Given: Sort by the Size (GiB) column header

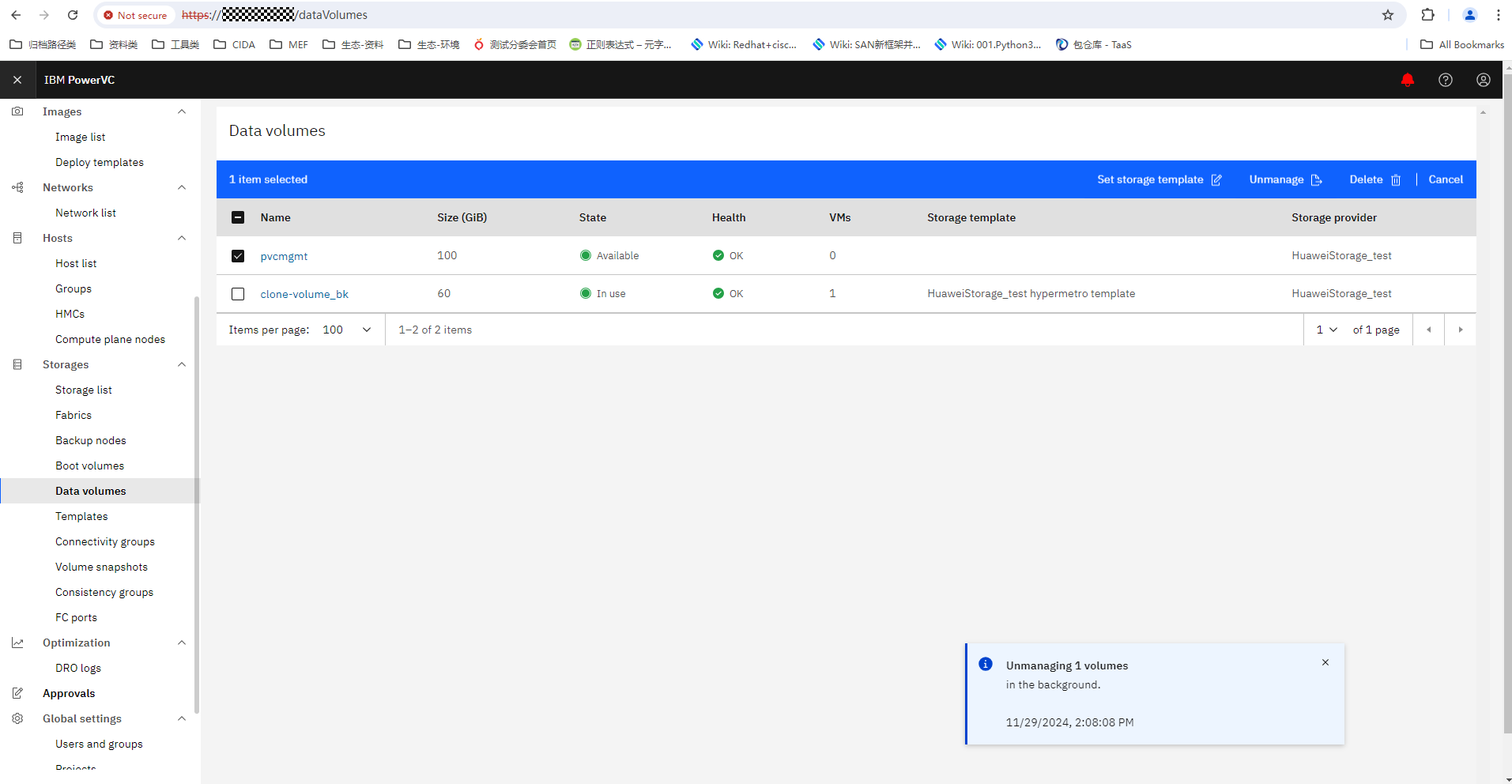Looking at the screenshot, I should coord(462,217).
